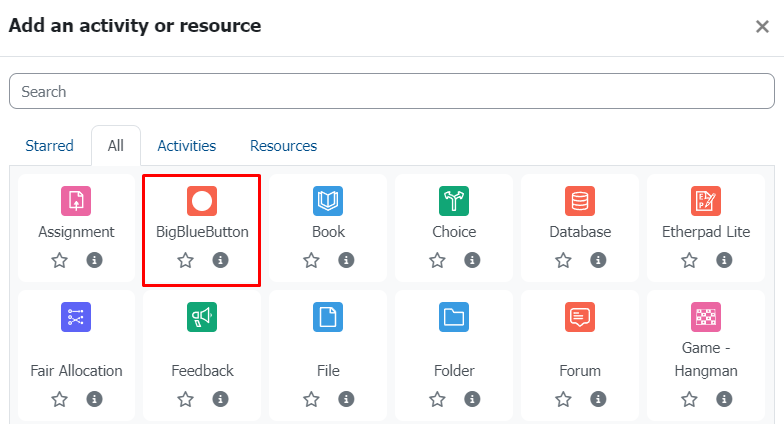This screenshot has width=784, height=424.
Task: Click the Search input field
Action: (x=392, y=91)
